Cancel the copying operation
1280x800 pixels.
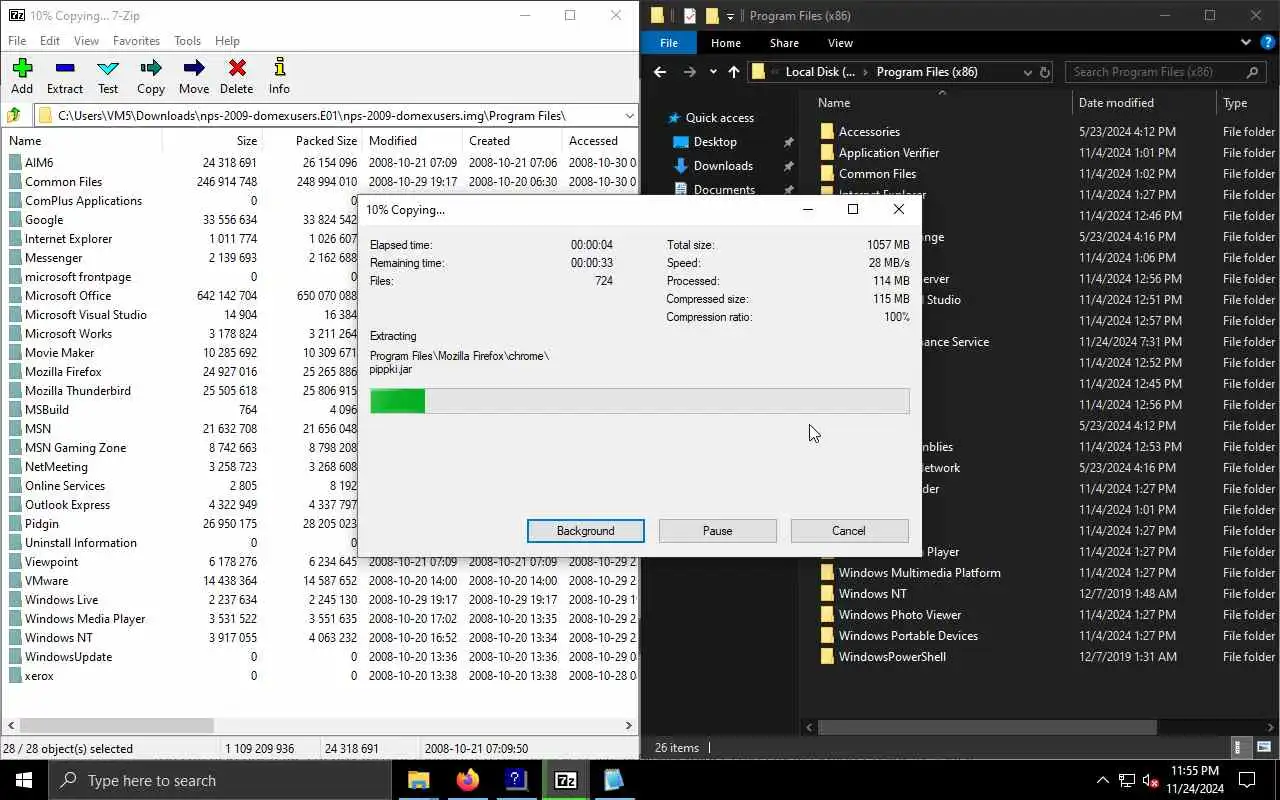point(849,531)
